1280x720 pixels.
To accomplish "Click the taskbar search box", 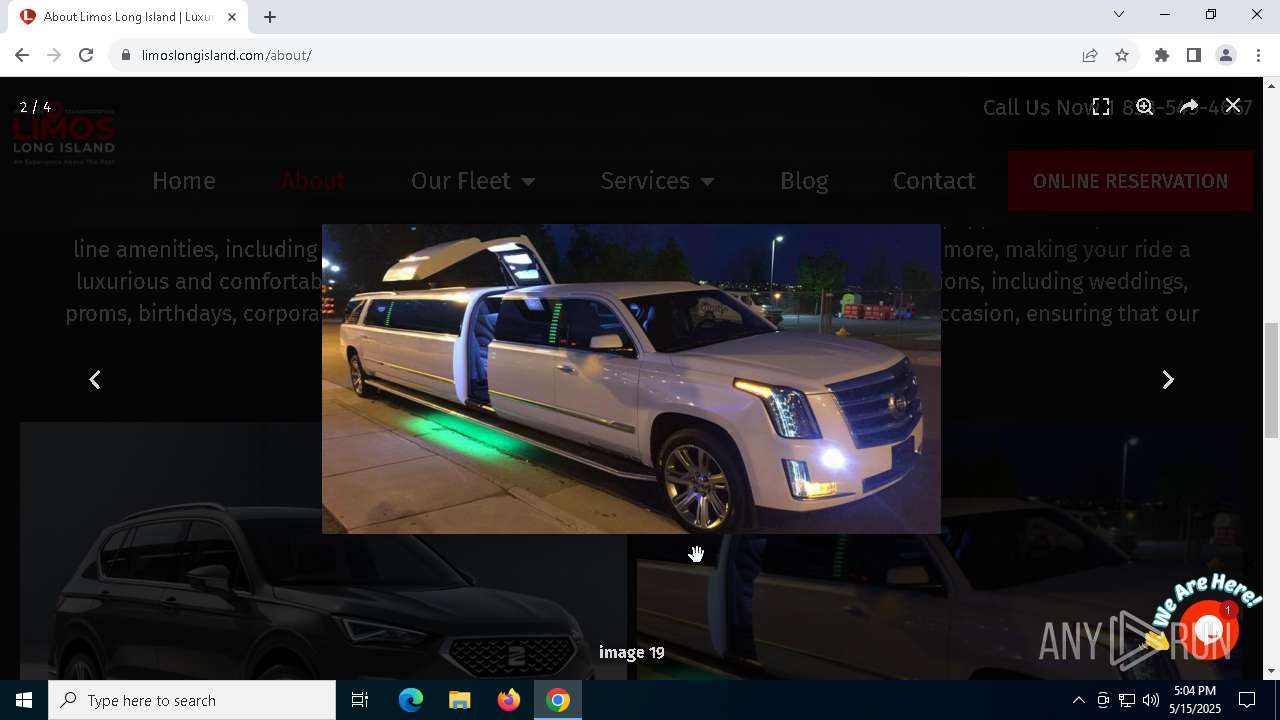I will click(x=192, y=700).
